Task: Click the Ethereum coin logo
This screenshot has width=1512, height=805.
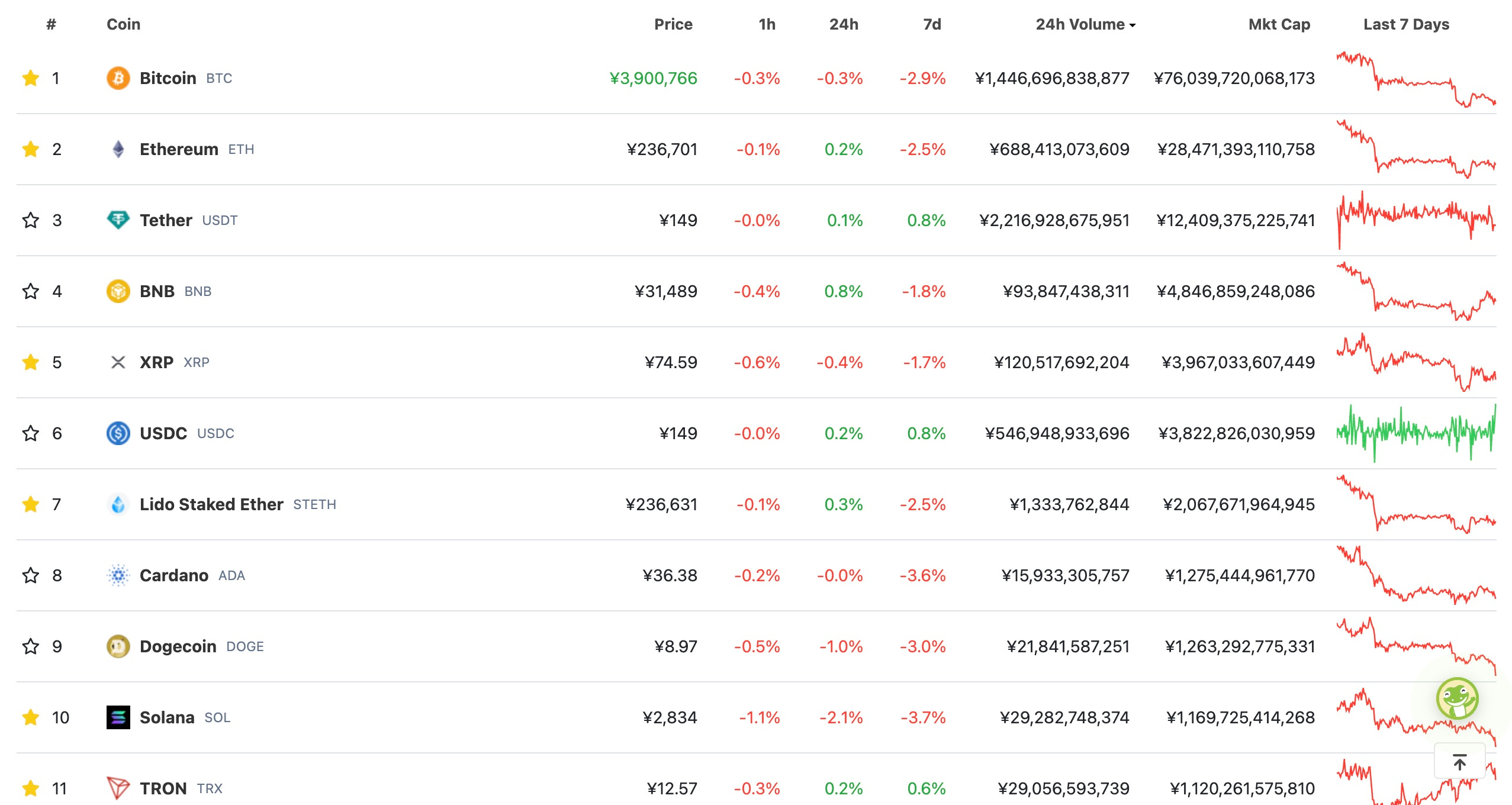Action: tap(118, 149)
